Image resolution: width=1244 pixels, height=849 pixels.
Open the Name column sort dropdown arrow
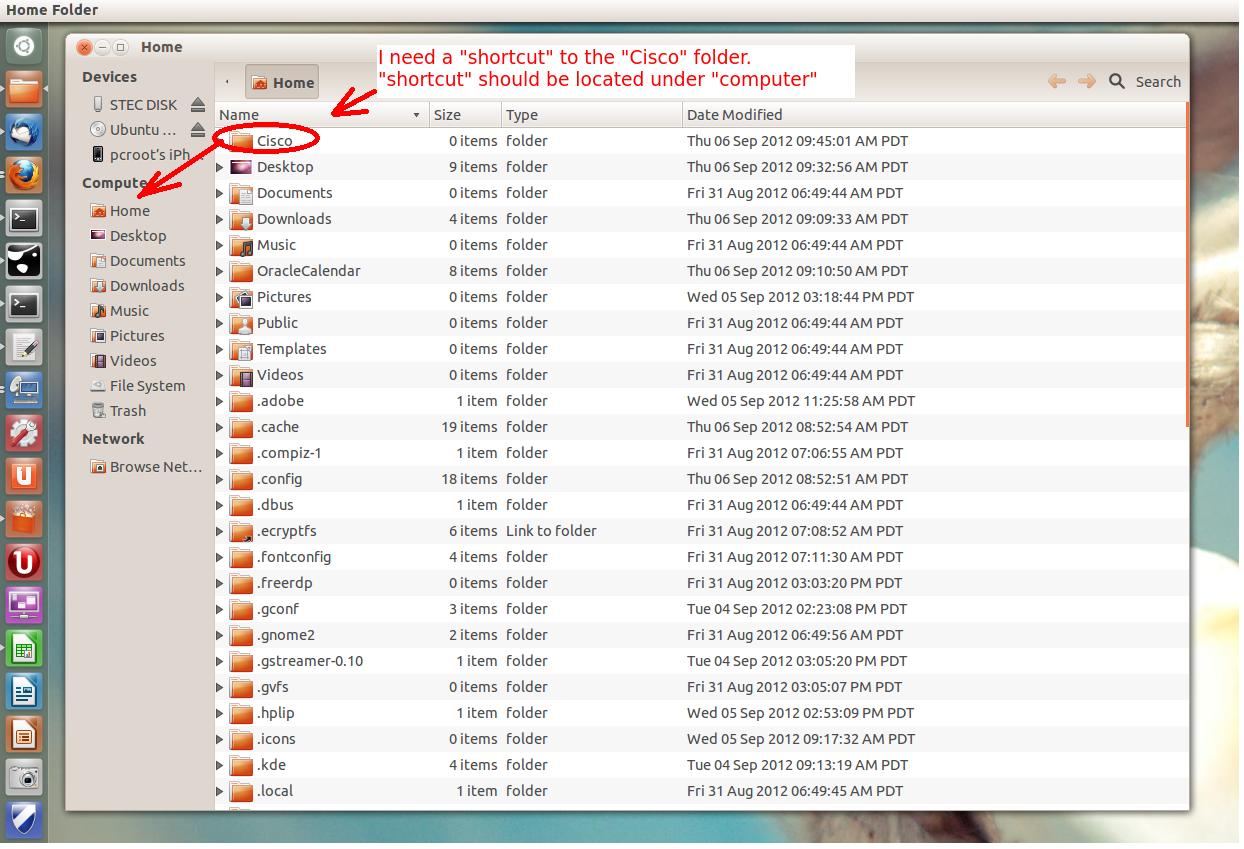point(416,115)
